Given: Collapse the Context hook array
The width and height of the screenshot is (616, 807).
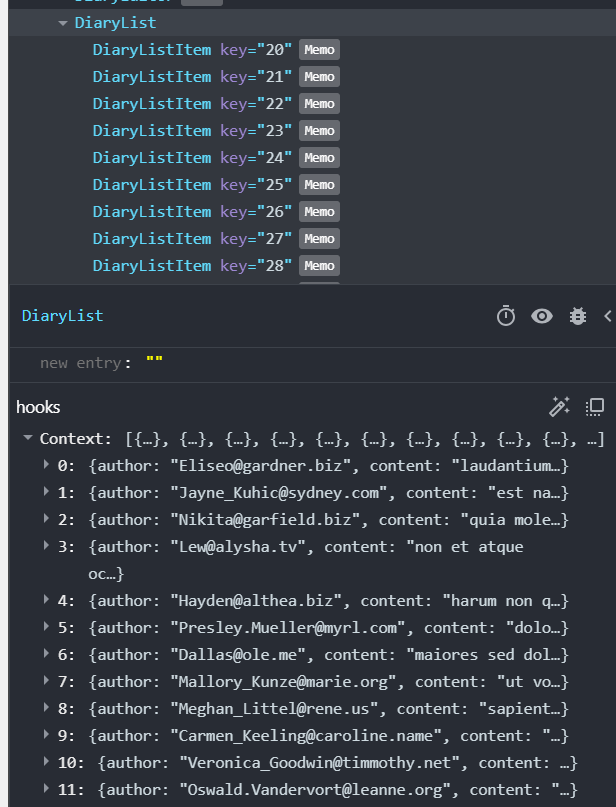Looking at the screenshot, I should pyautogui.click(x=27, y=438).
